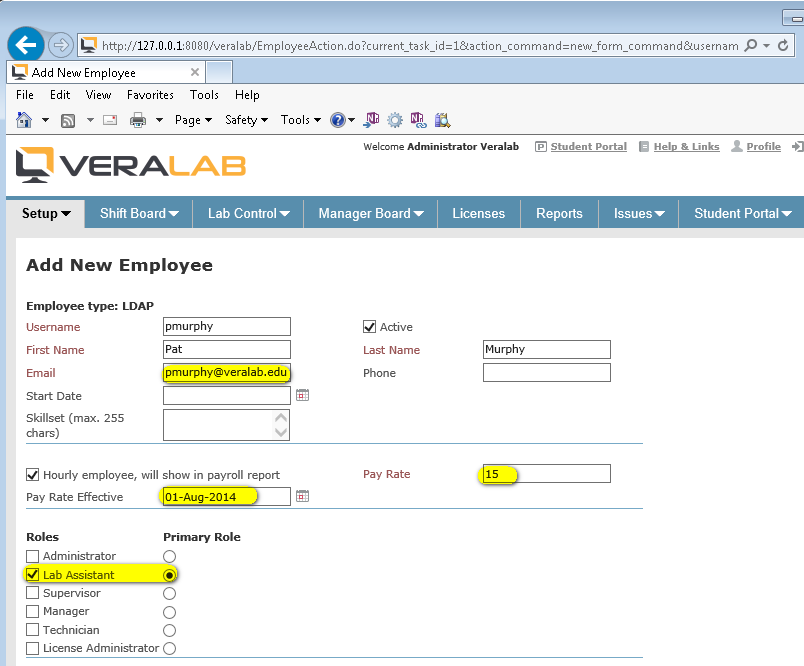Uncheck the Lab Assistant role checkbox
Viewport: 804px width, 666px height.
click(32, 575)
